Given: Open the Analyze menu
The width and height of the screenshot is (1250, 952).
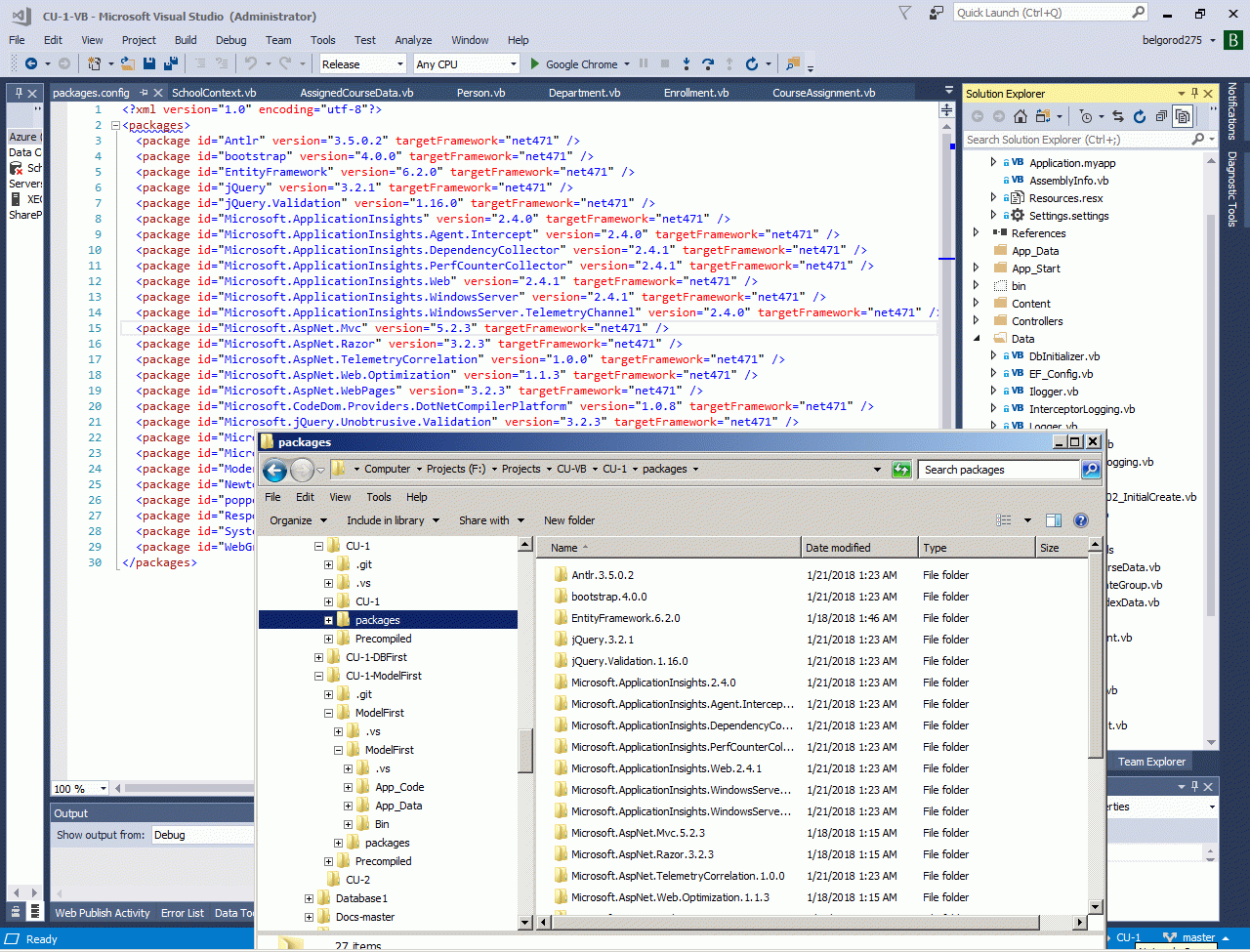Looking at the screenshot, I should pos(413,40).
